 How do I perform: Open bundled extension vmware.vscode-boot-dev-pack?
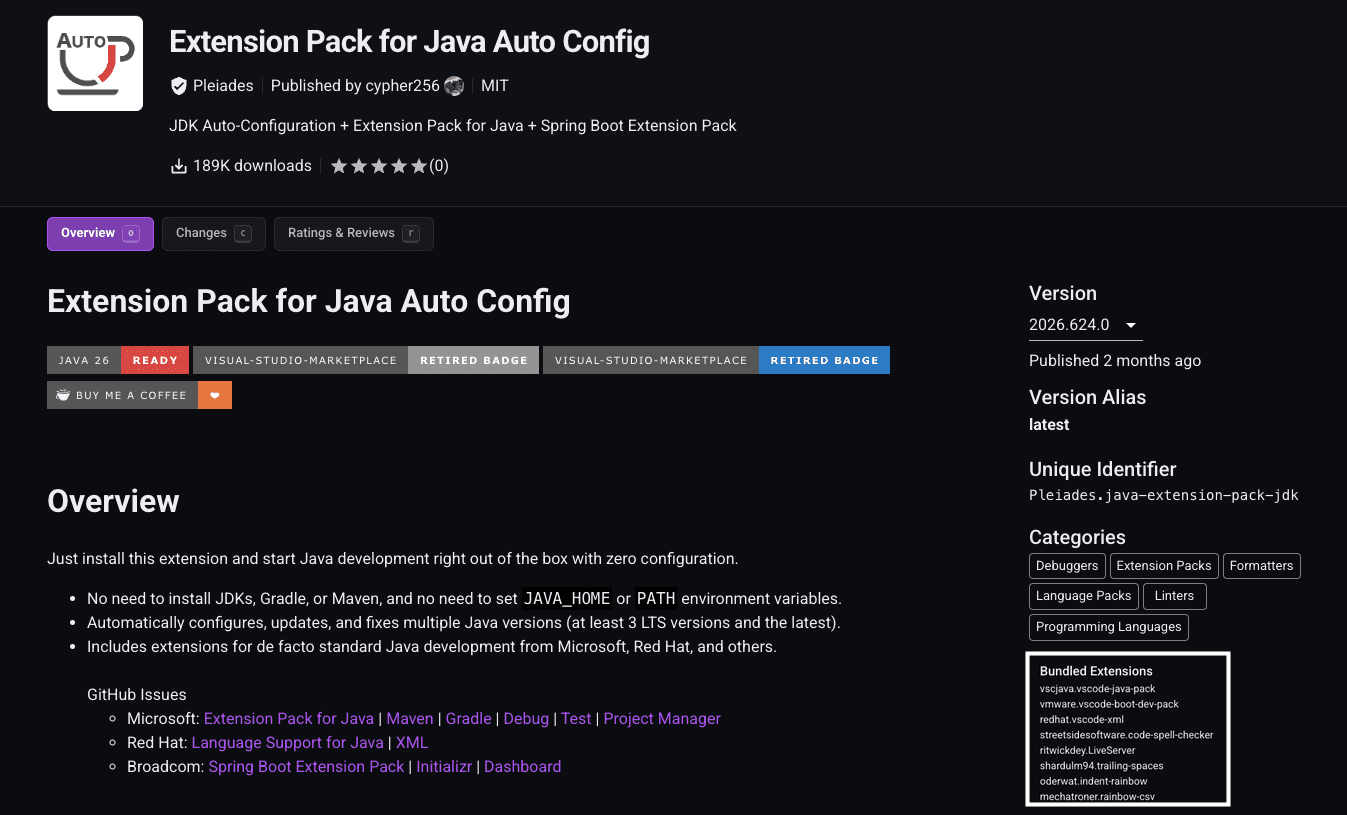click(1110, 704)
